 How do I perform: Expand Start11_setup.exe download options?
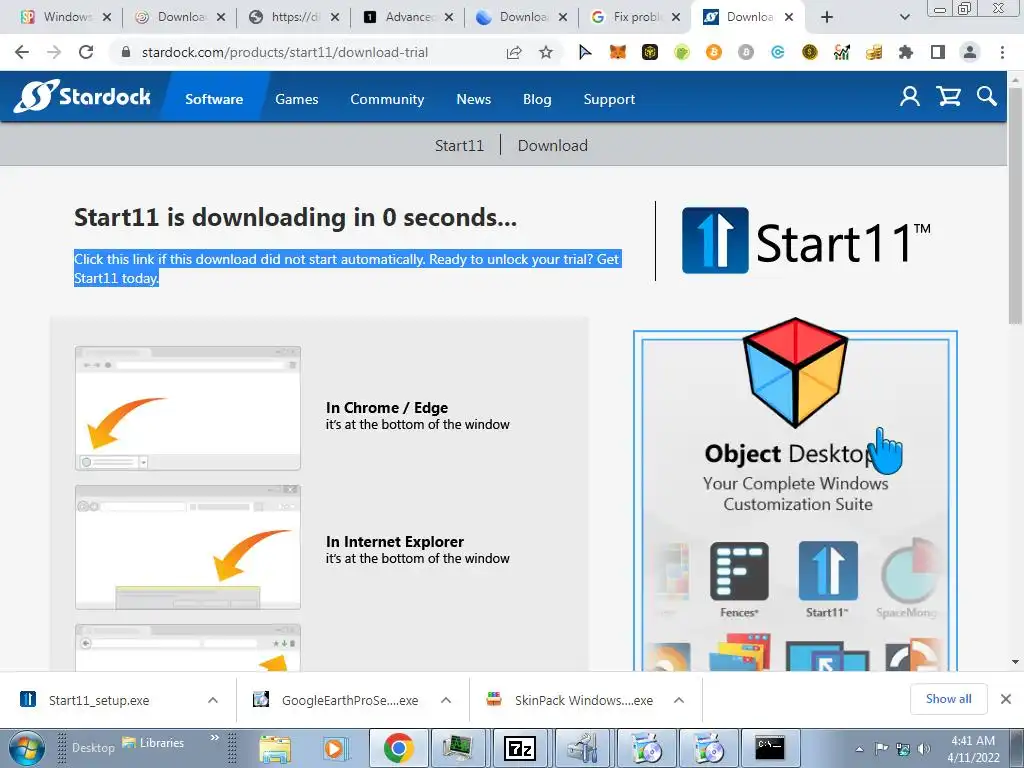pos(213,700)
